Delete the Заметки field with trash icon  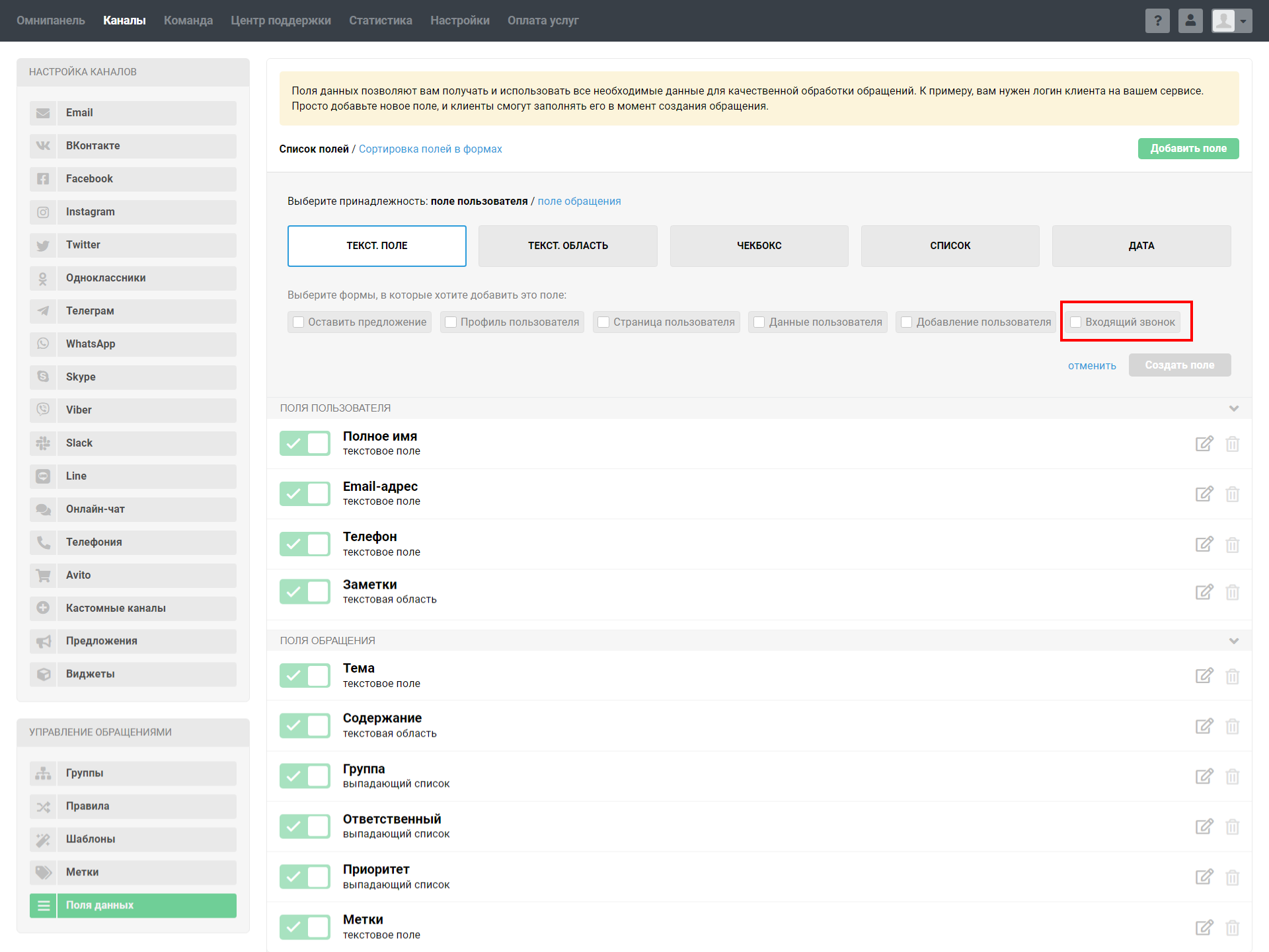[1232, 592]
